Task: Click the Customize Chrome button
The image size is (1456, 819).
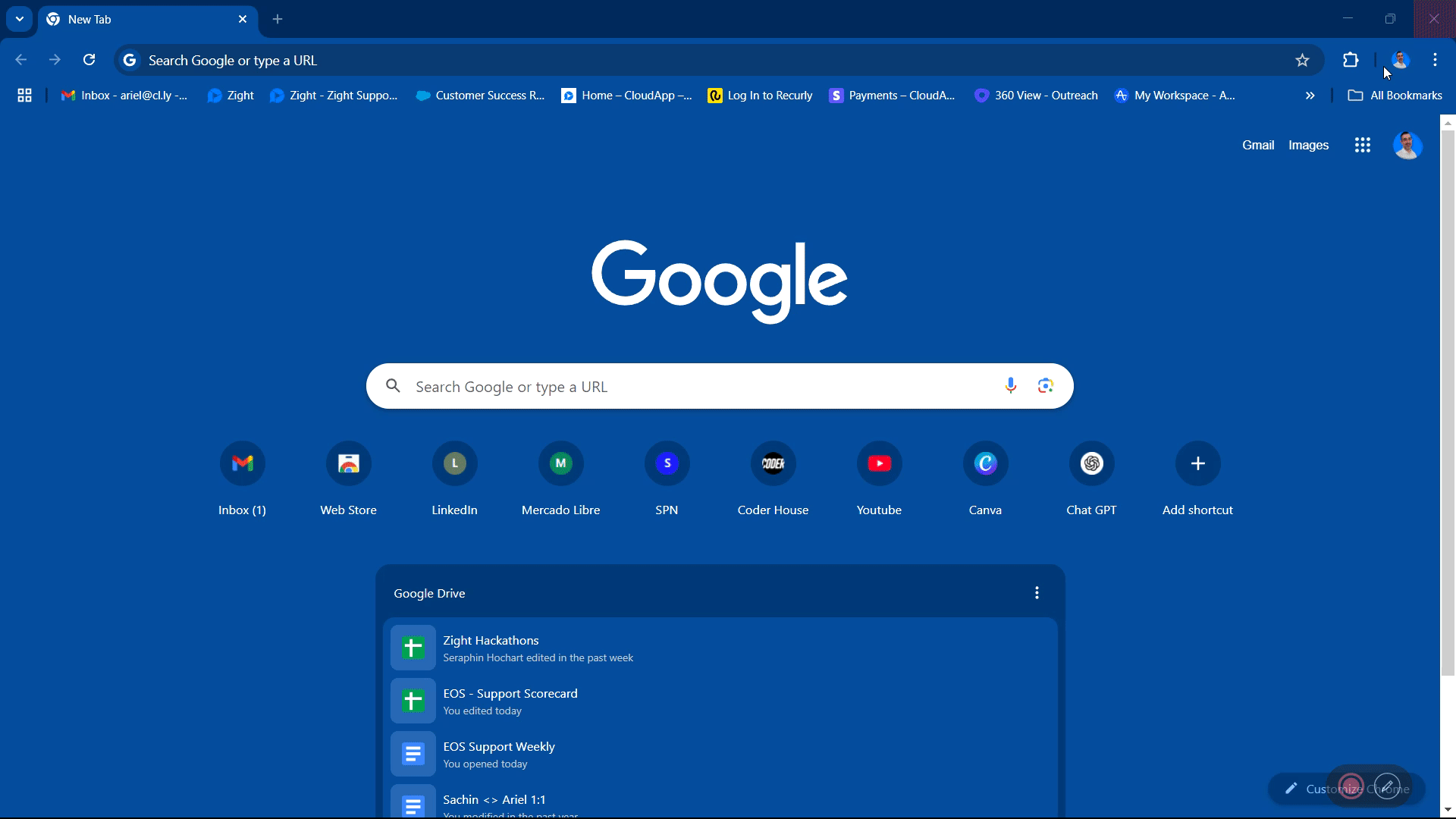Action: point(1347,789)
